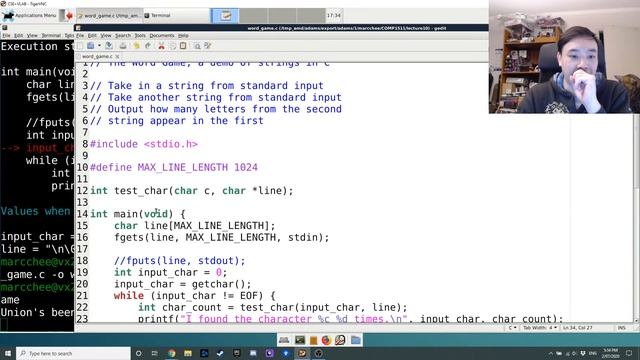
Task: Open the Windows Start menu
Action: point(8,353)
